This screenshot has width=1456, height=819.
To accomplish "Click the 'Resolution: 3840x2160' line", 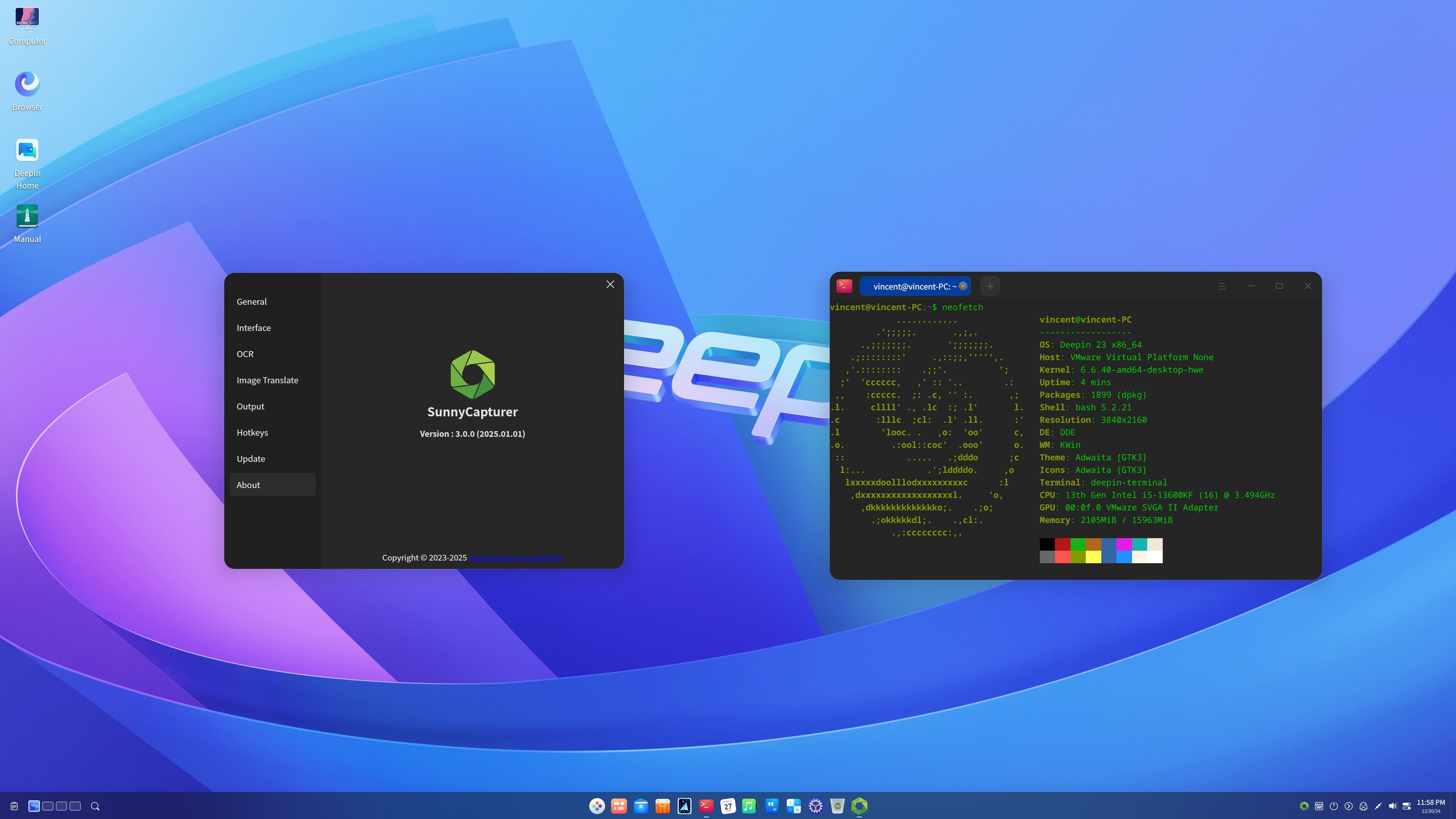I will [1093, 420].
